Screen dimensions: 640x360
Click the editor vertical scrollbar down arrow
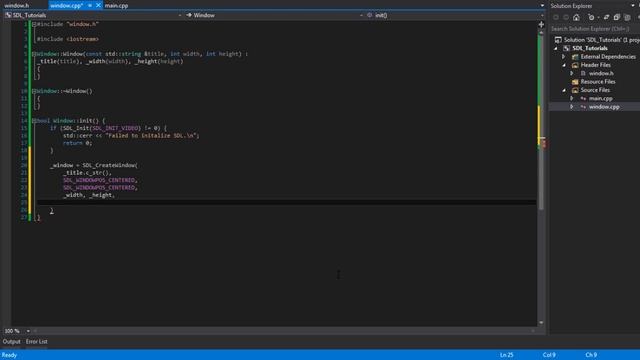point(541,322)
